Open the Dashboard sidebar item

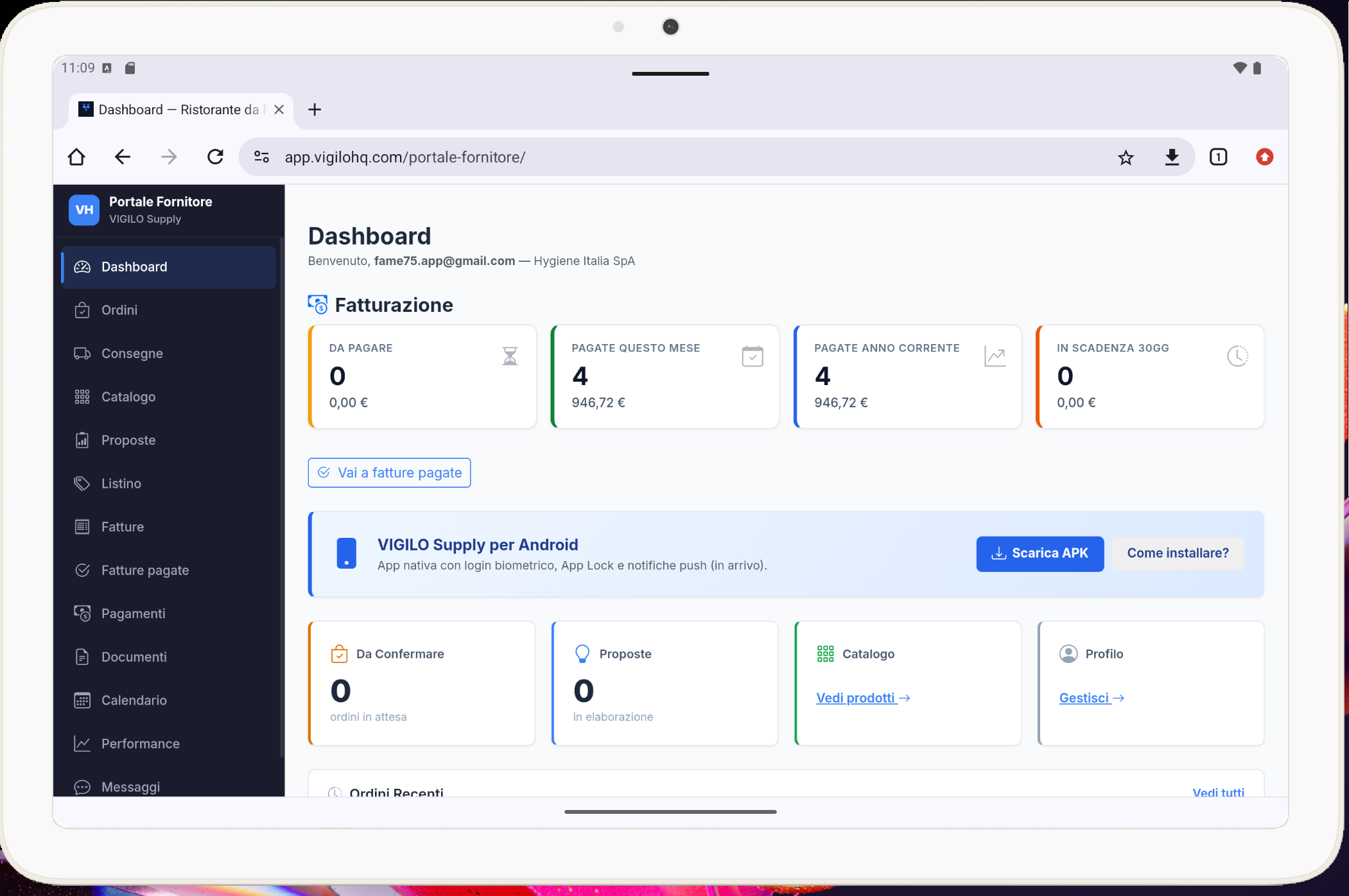click(x=168, y=267)
